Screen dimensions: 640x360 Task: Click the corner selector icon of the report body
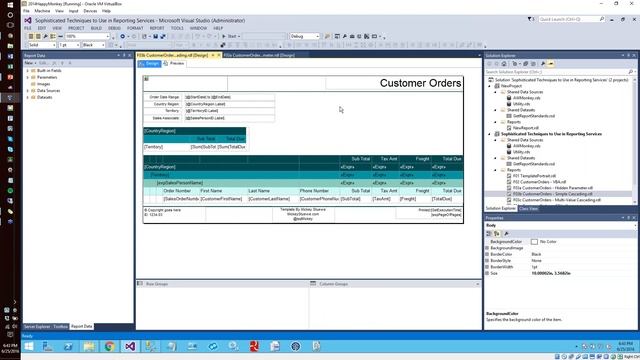147,78
